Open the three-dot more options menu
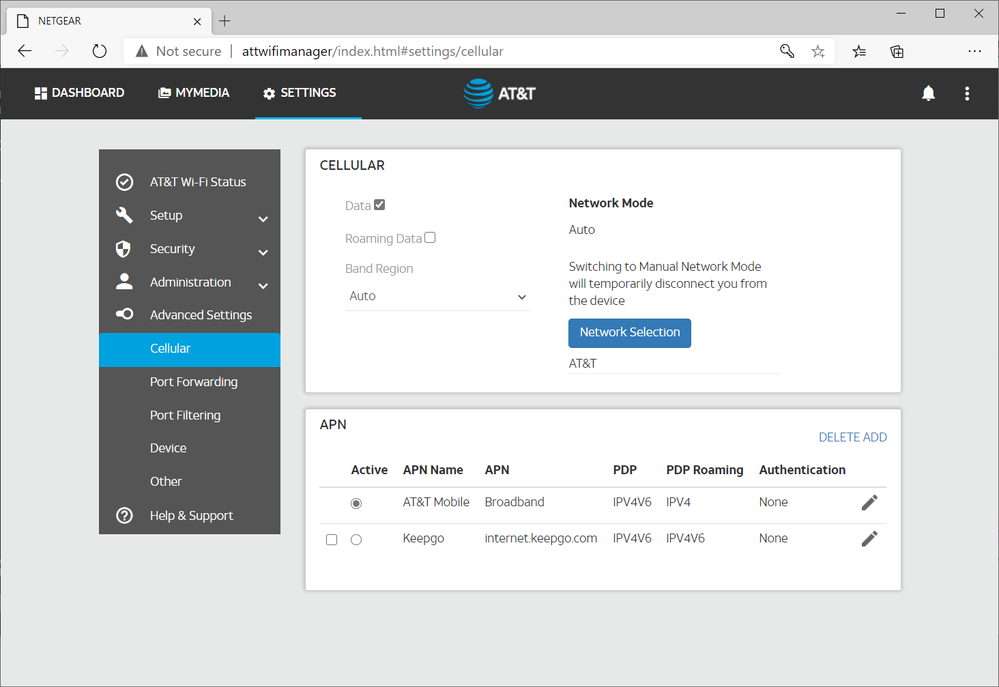The height and width of the screenshot is (687, 999). coord(966,93)
